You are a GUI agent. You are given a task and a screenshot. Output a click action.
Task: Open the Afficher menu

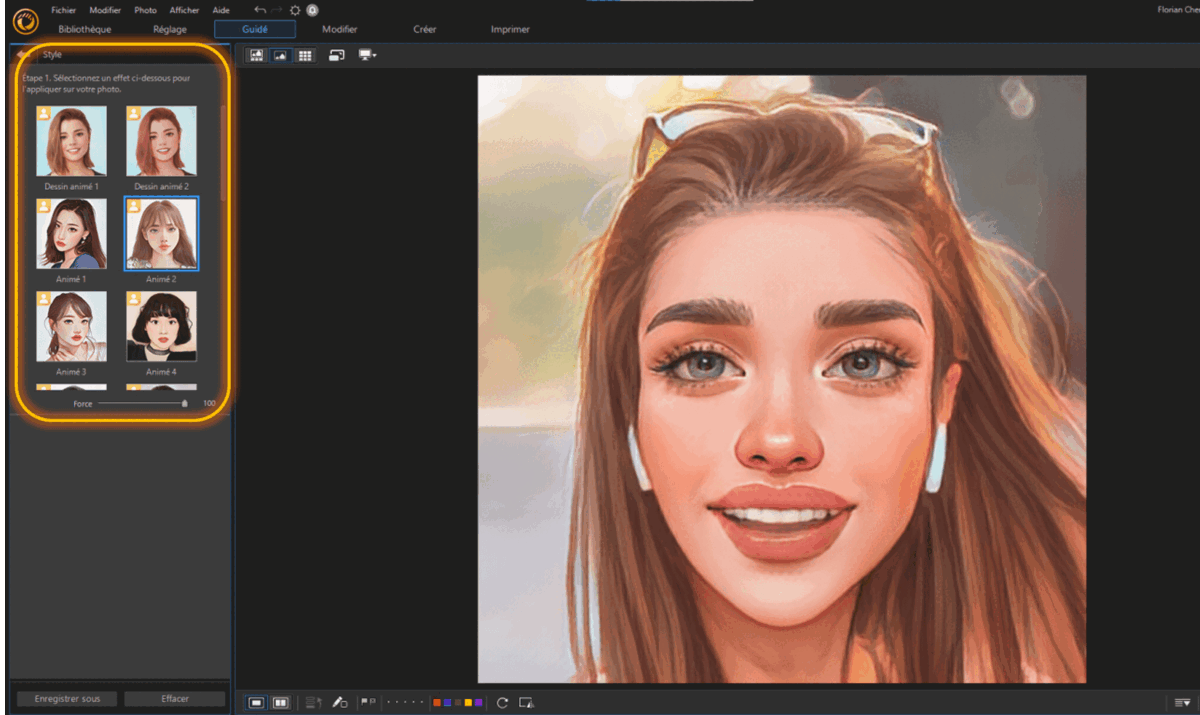click(184, 10)
